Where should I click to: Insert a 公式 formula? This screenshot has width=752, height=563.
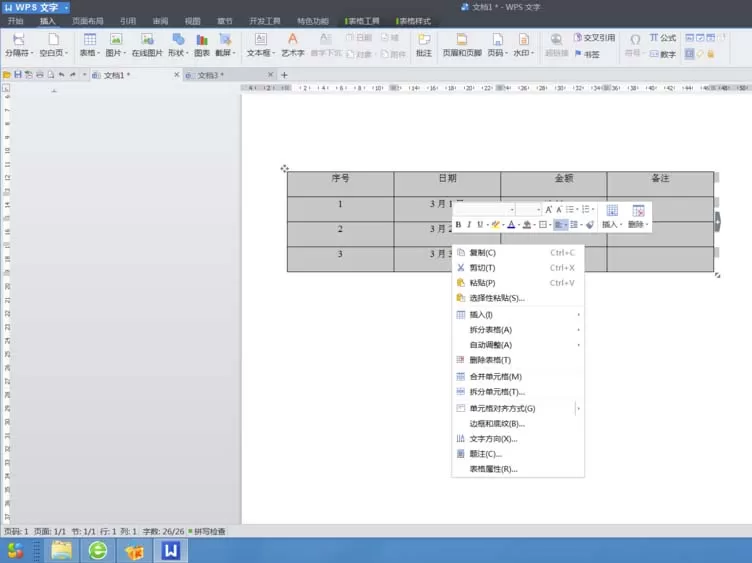pyautogui.click(x=663, y=37)
